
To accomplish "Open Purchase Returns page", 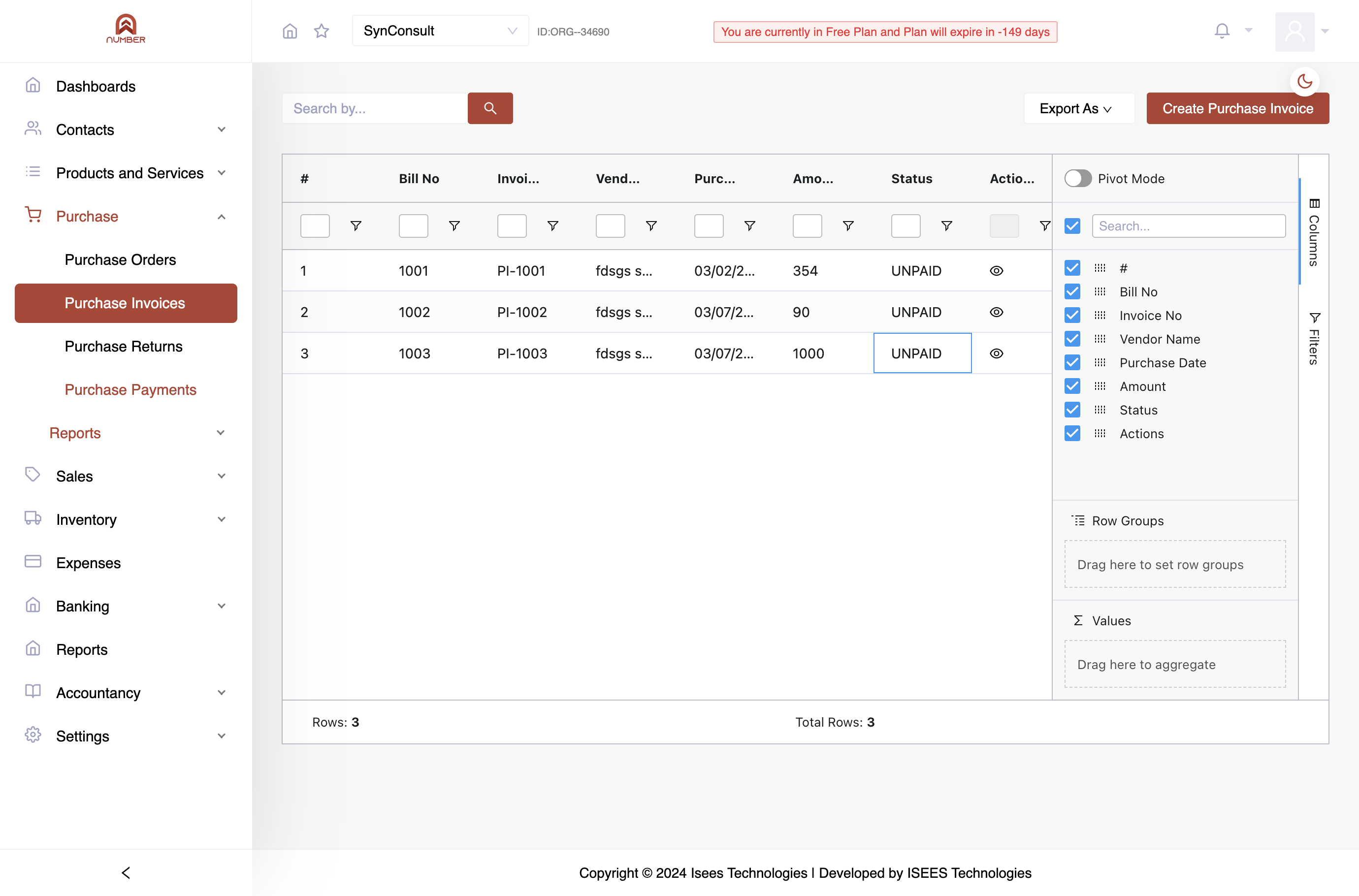I will click(x=124, y=346).
